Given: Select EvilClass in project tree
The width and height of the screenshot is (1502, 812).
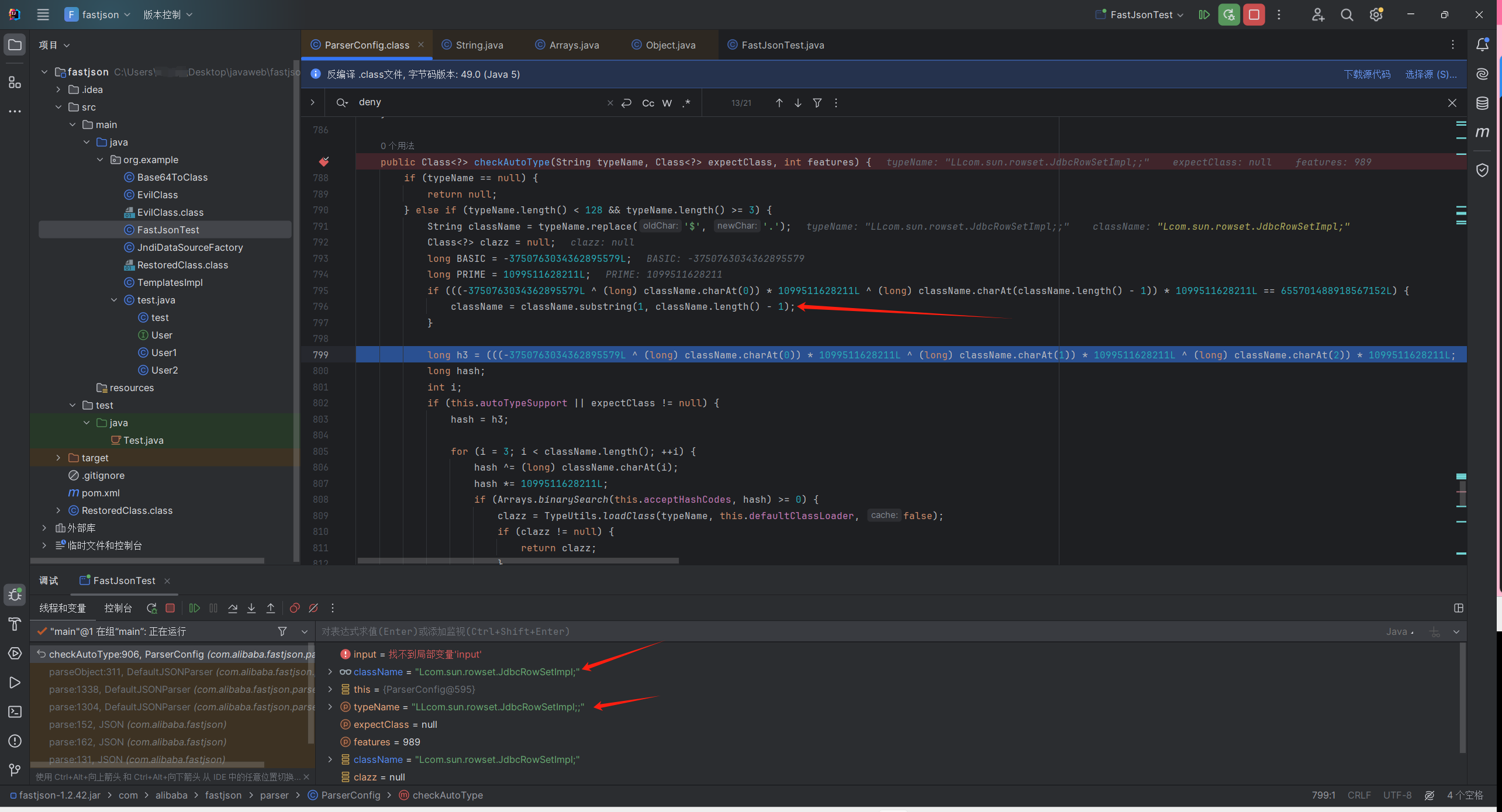Looking at the screenshot, I should (x=157, y=195).
